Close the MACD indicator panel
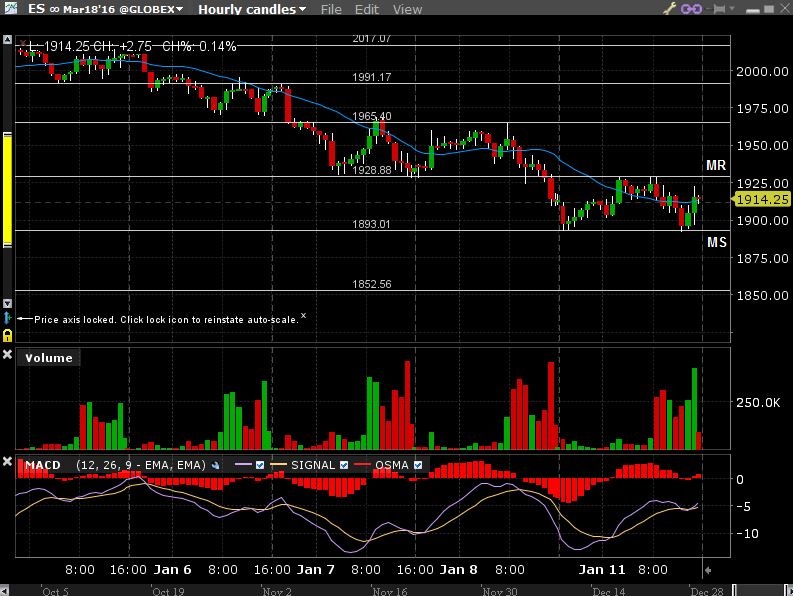 8,463
